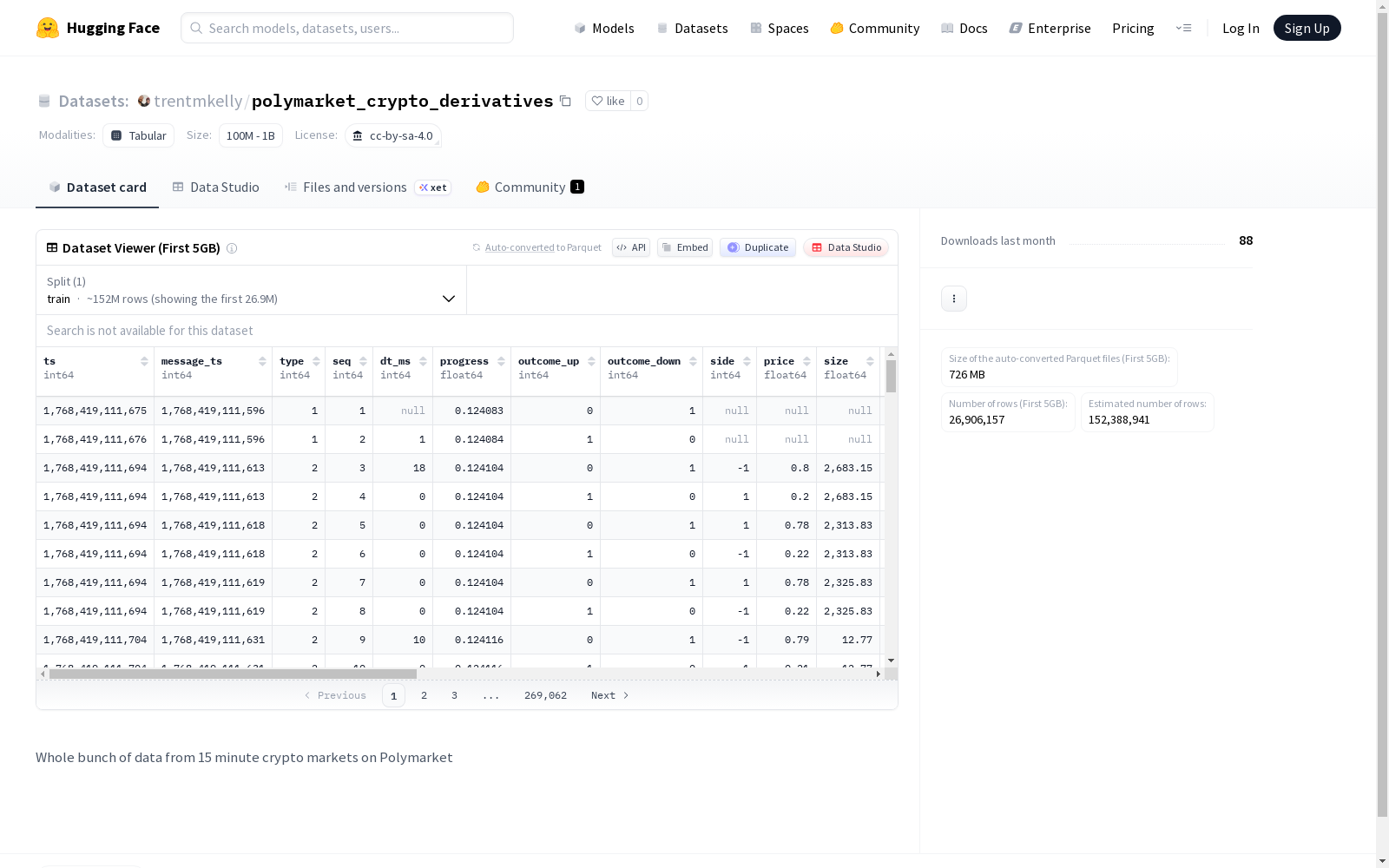
Task: Open the Files and versions tab
Action: [367, 187]
